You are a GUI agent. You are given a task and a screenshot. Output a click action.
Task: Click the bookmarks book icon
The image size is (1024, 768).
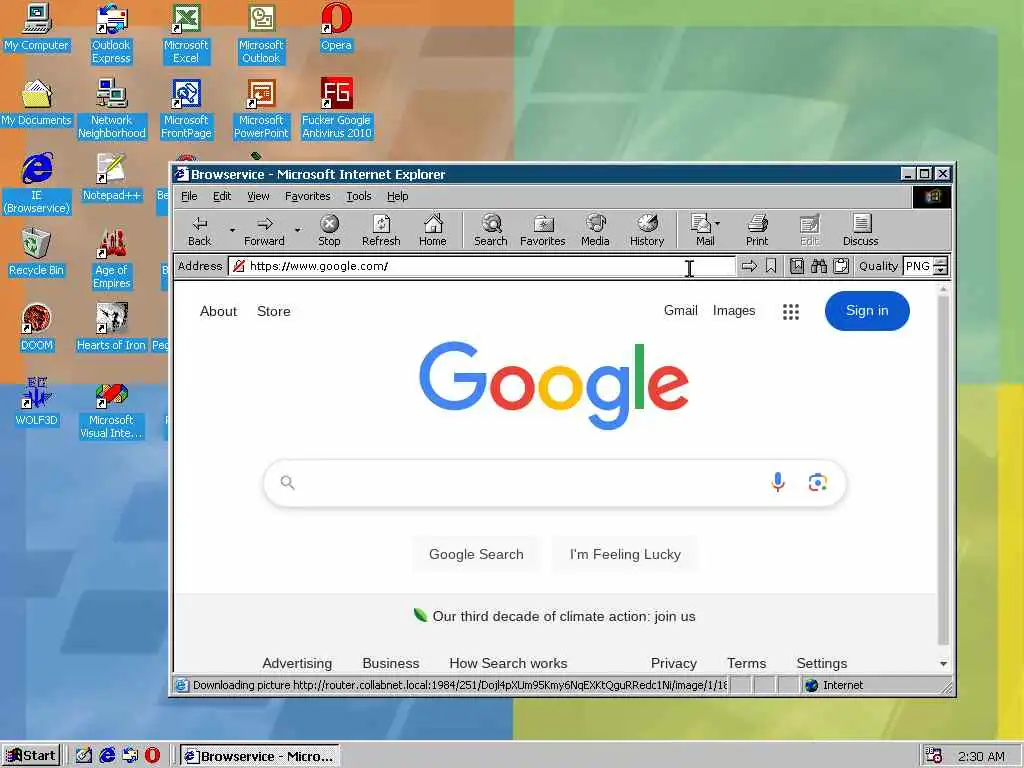tap(797, 266)
